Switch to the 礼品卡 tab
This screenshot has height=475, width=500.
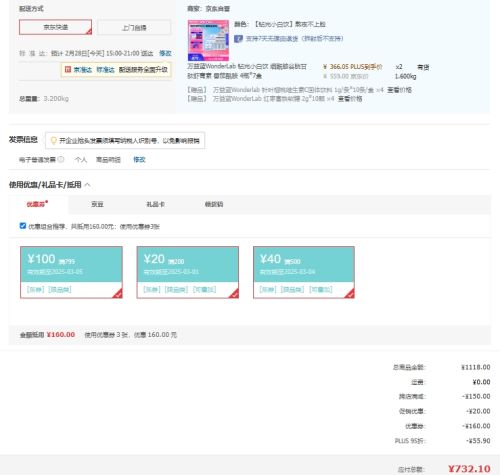[155, 204]
